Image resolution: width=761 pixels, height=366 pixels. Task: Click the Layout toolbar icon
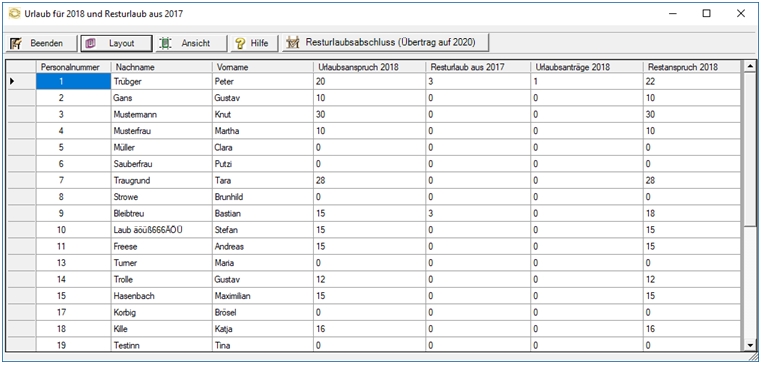coord(91,43)
